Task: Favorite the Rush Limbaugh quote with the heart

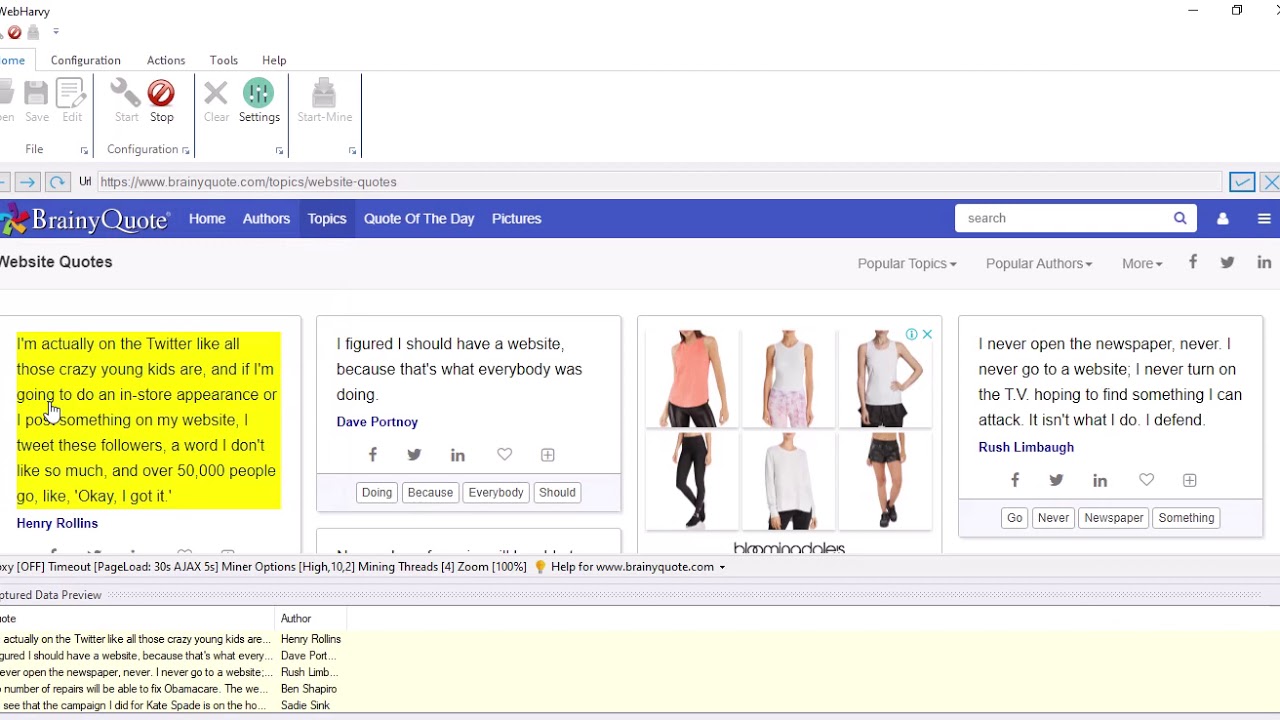Action: pyautogui.click(x=1146, y=481)
